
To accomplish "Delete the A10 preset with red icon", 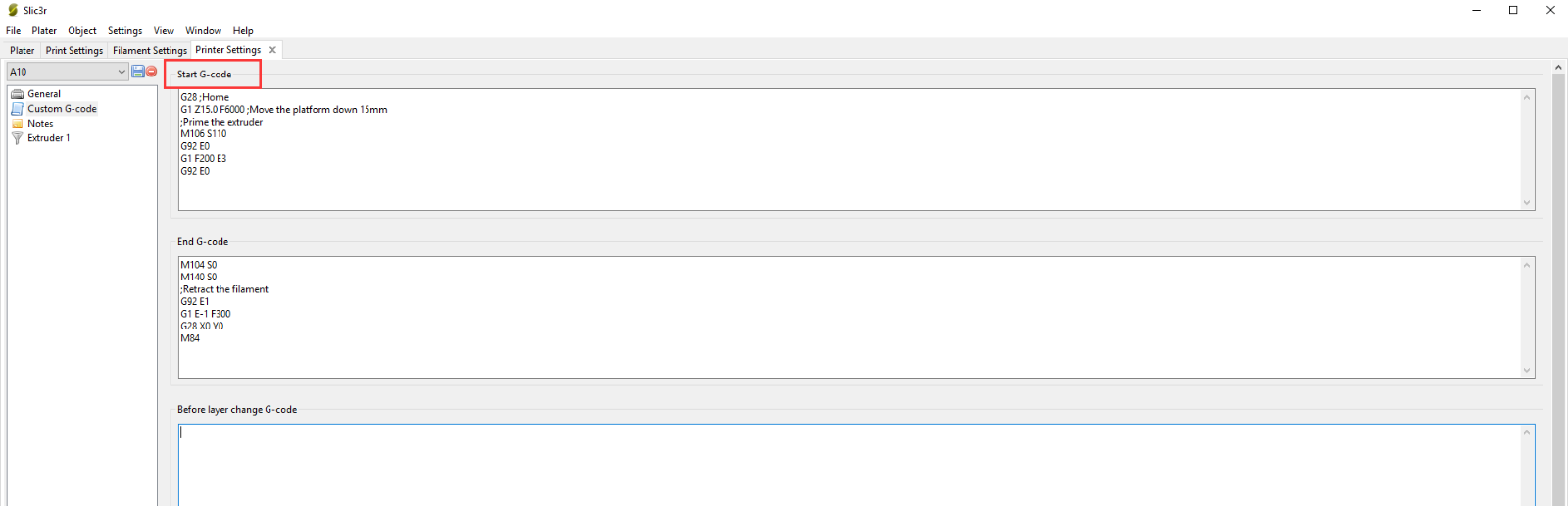I will tap(152, 72).
